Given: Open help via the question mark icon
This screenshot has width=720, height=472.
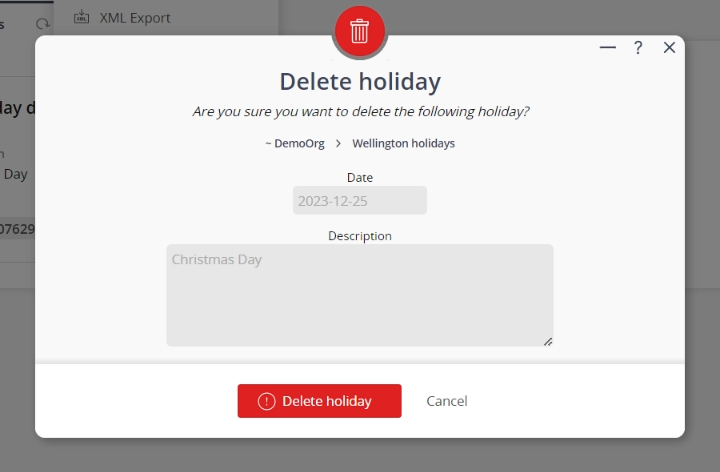Looking at the screenshot, I should click(x=638, y=47).
